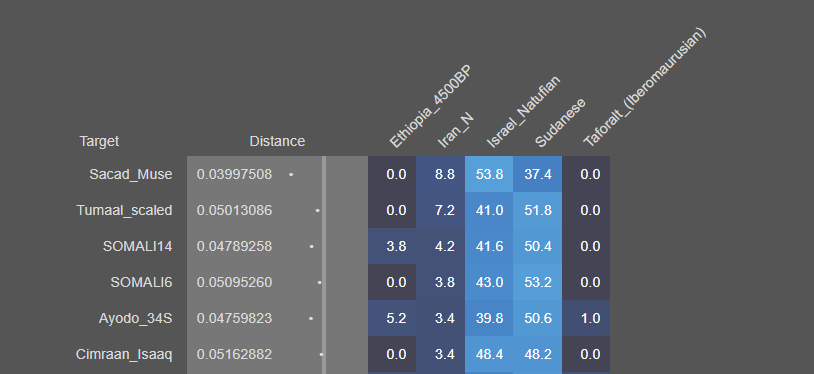The width and height of the screenshot is (814, 374).
Task: Click the Cimraan_Isaaq row label
Action: click(124, 354)
